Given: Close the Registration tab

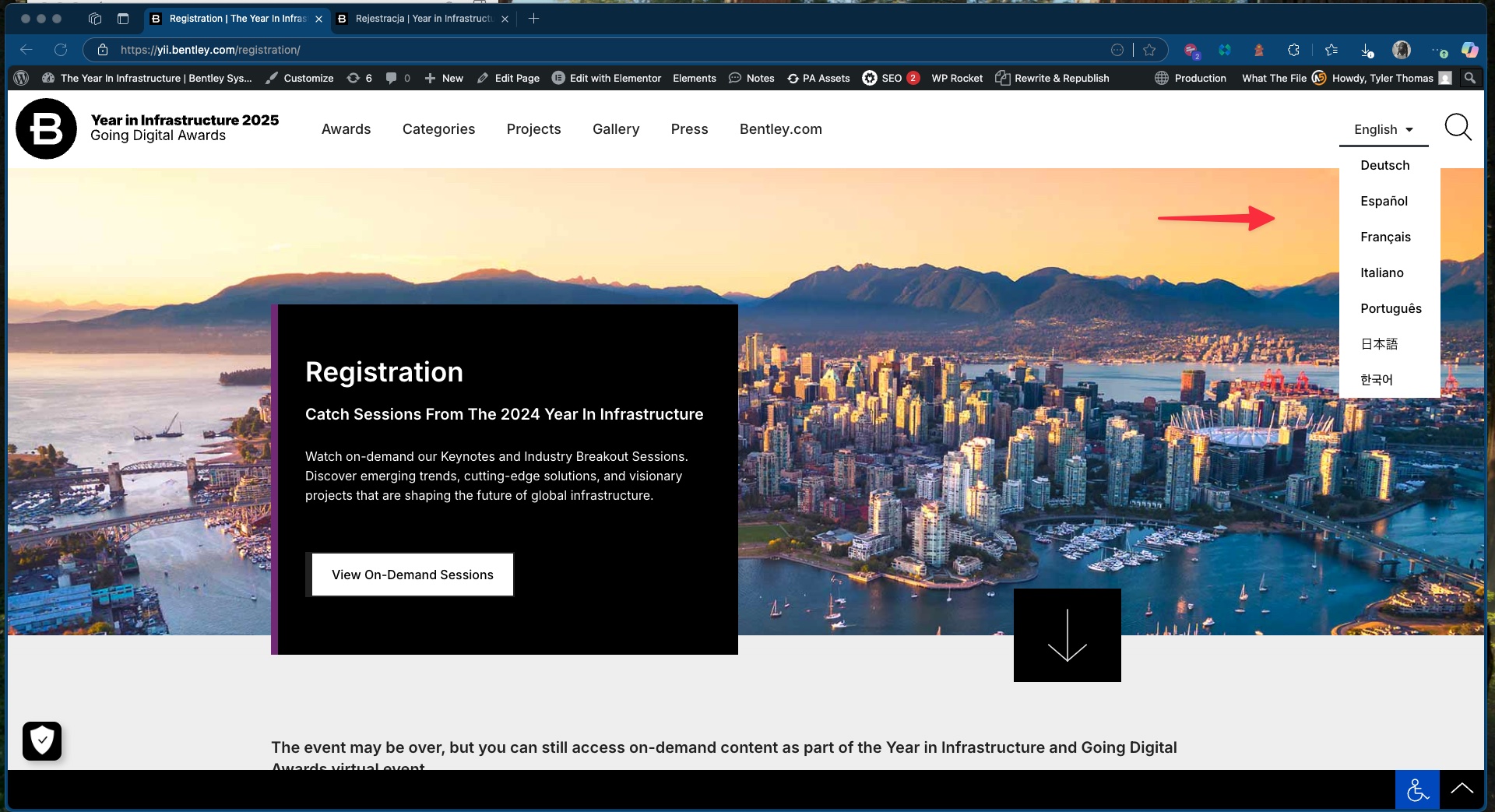Looking at the screenshot, I should click(318, 19).
